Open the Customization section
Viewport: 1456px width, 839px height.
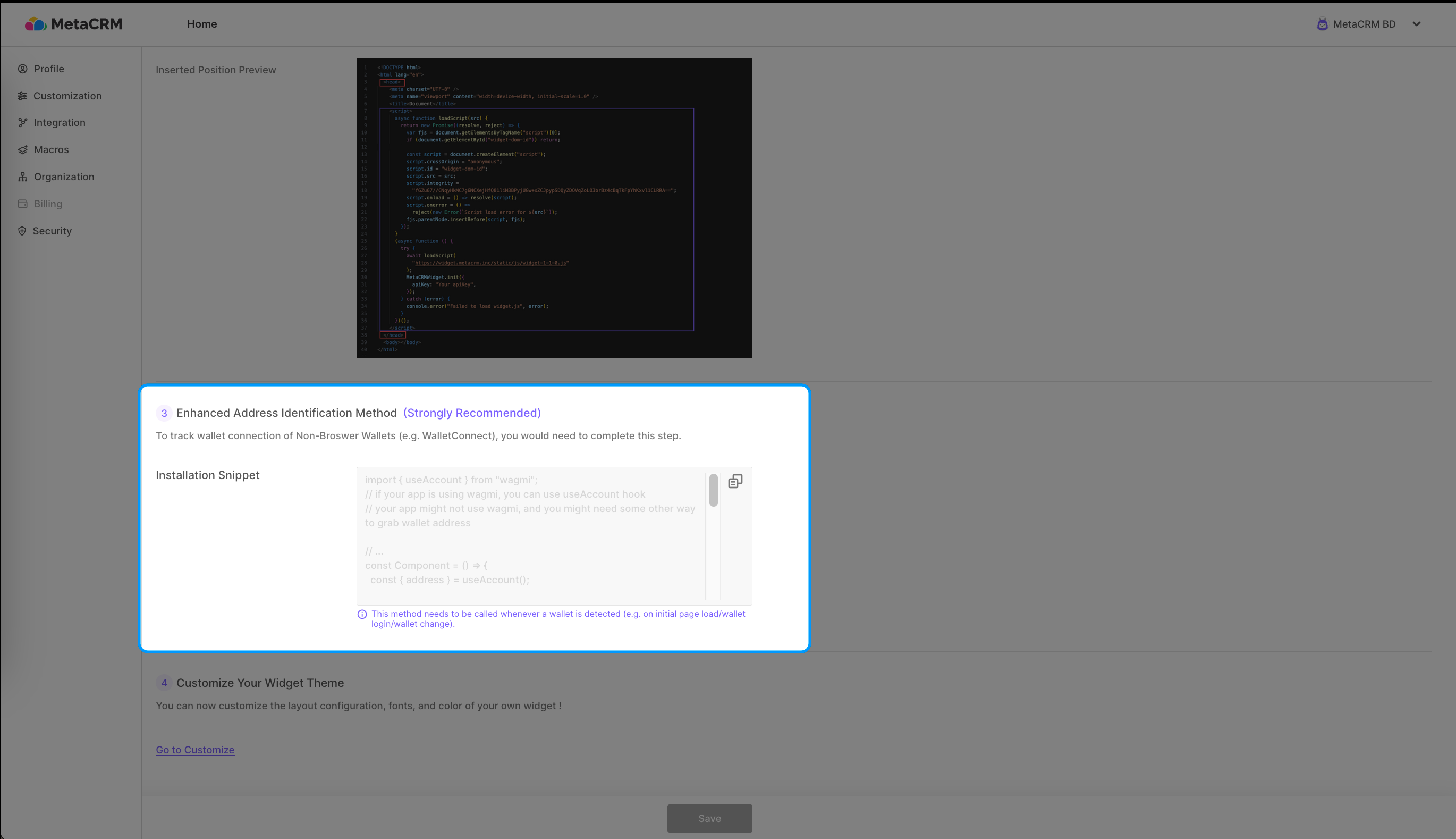[x=67, y=96]
